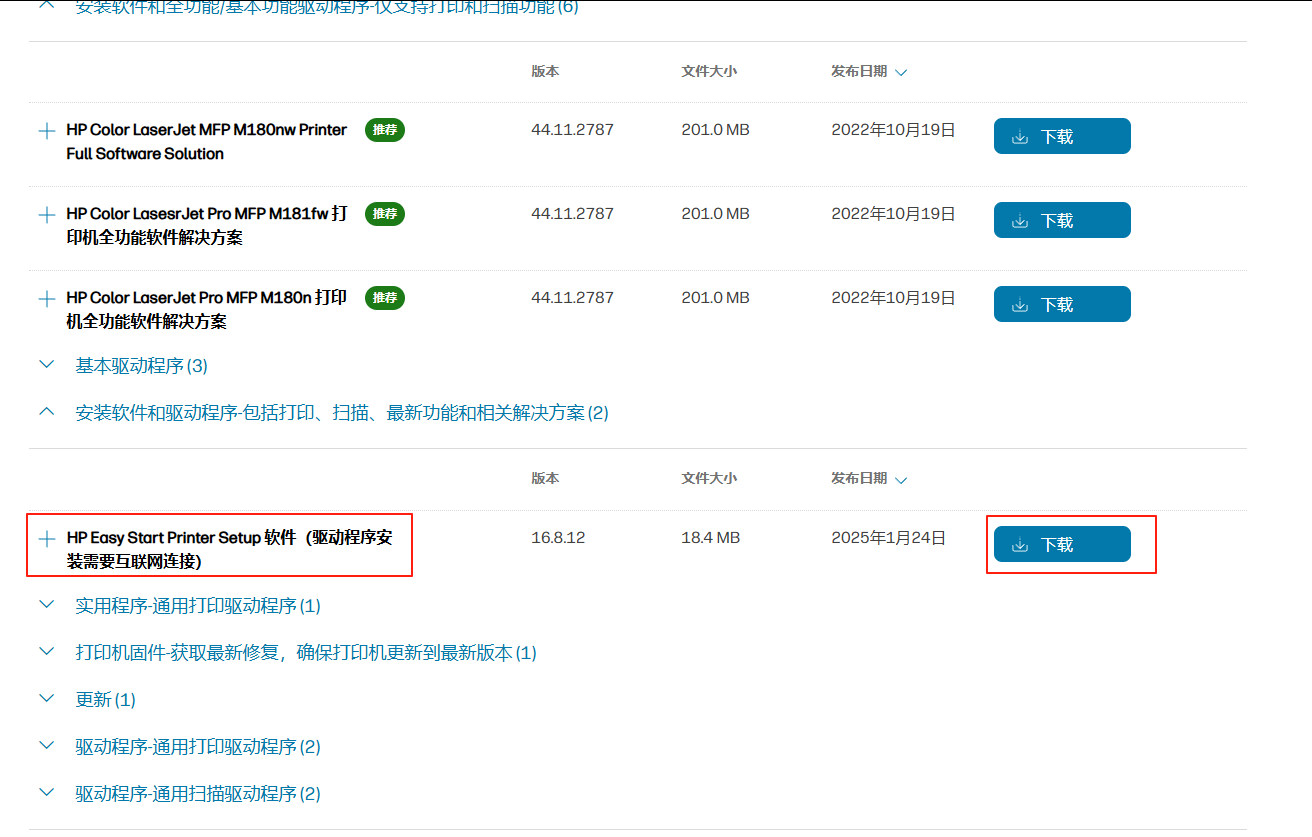Viewport: 1312px width, 837px height.
Task: Click the 推荐 badge on M181fw row
Action: pyautogui.click(x=385, y=214)
